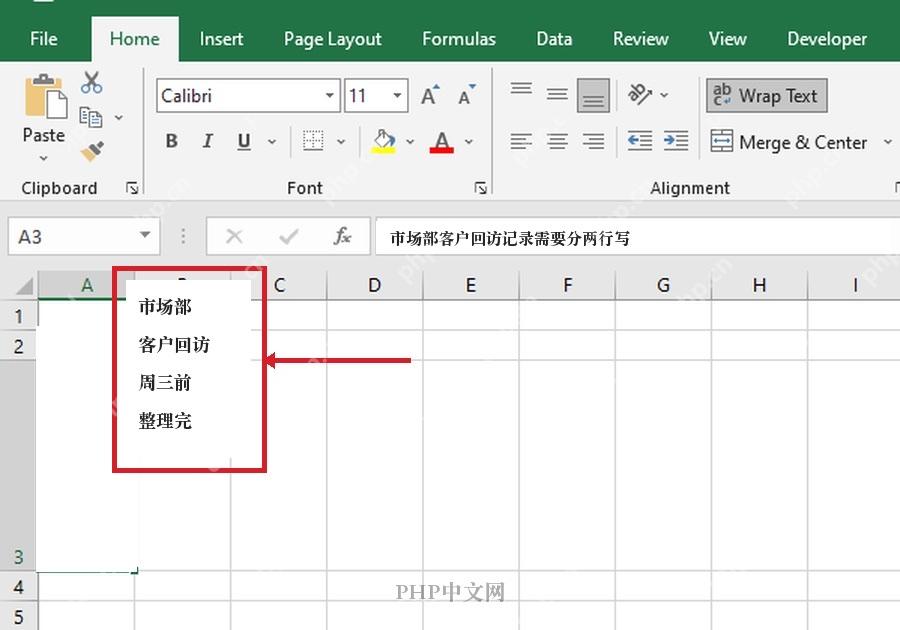
Task: Switch to the Page Layout tab
Action: coord(332,39)
